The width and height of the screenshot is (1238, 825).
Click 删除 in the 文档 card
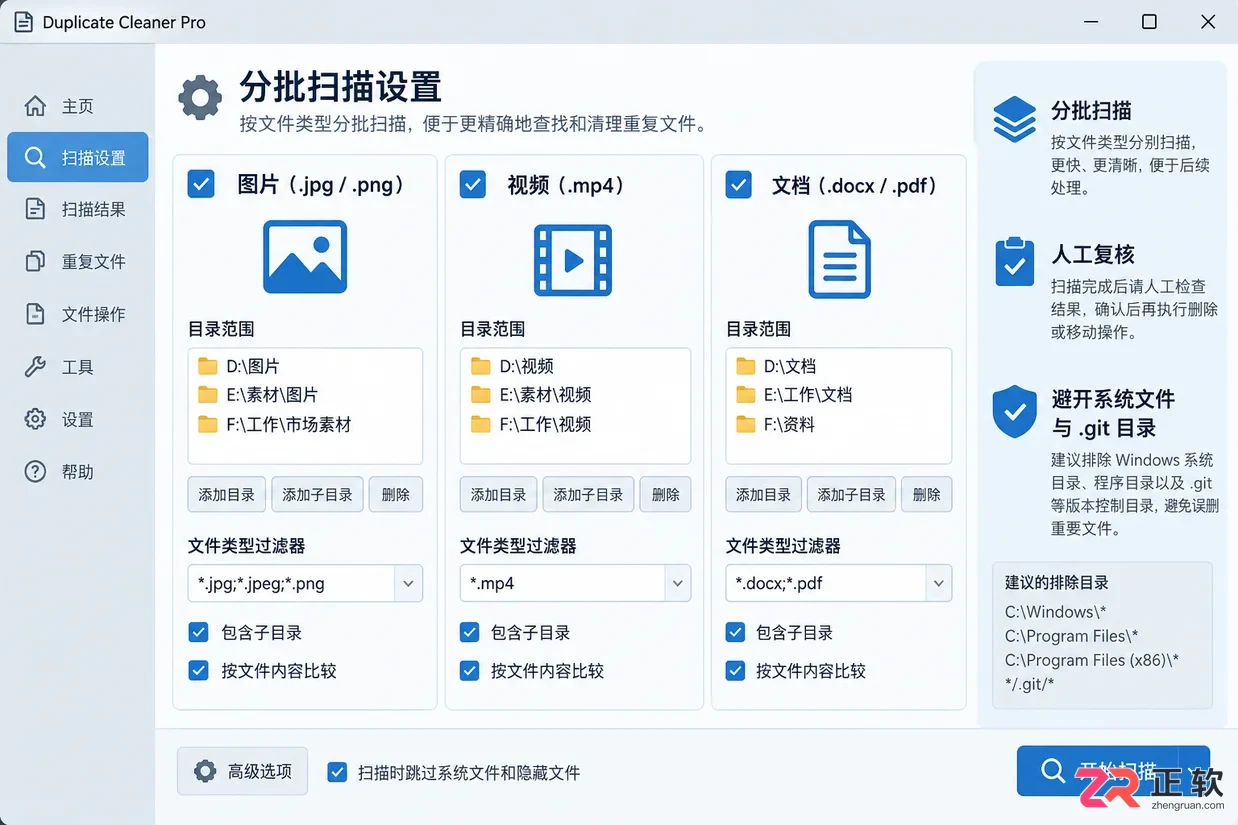[x=927, y=495]
